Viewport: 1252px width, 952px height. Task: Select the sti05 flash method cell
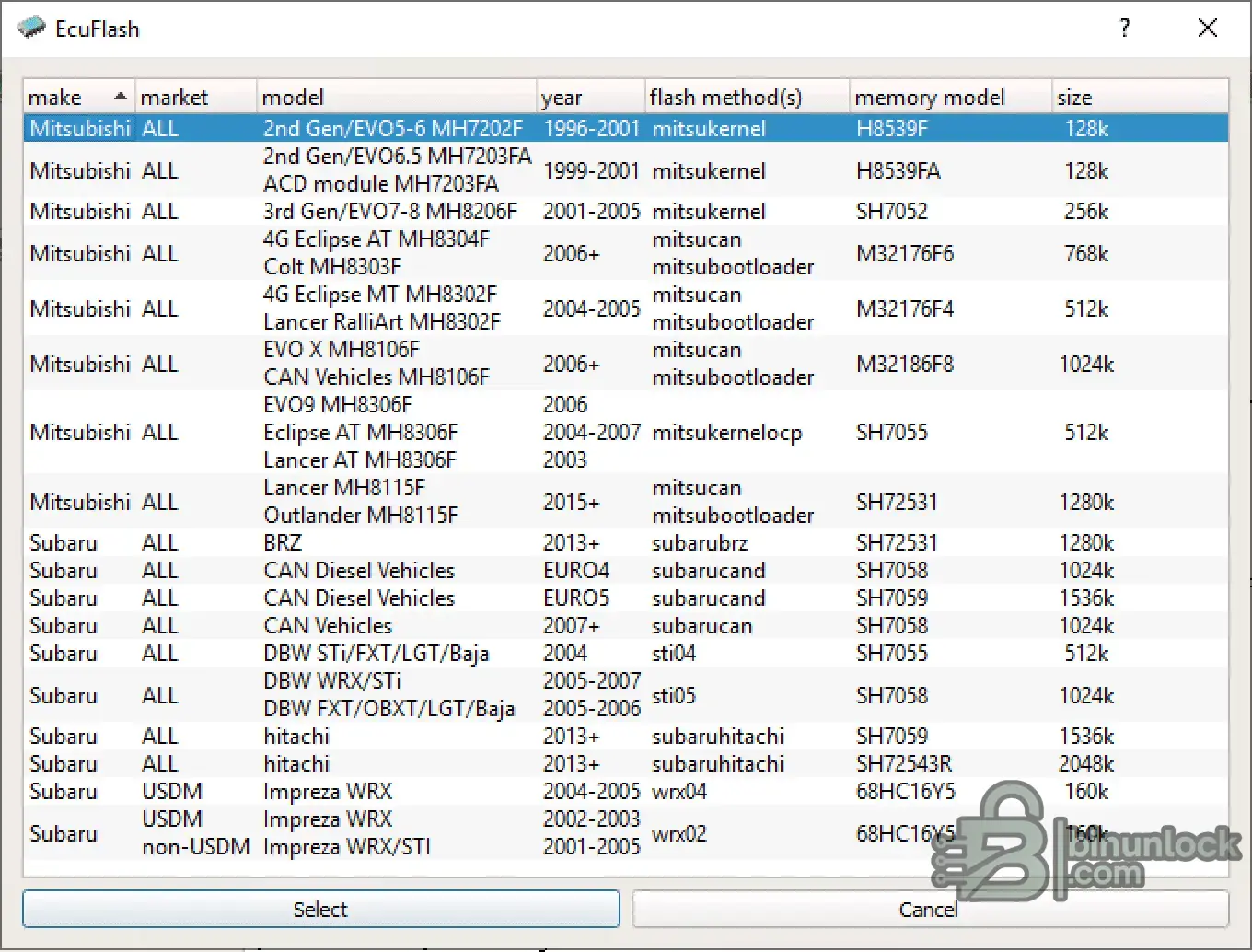coord(674,695)
